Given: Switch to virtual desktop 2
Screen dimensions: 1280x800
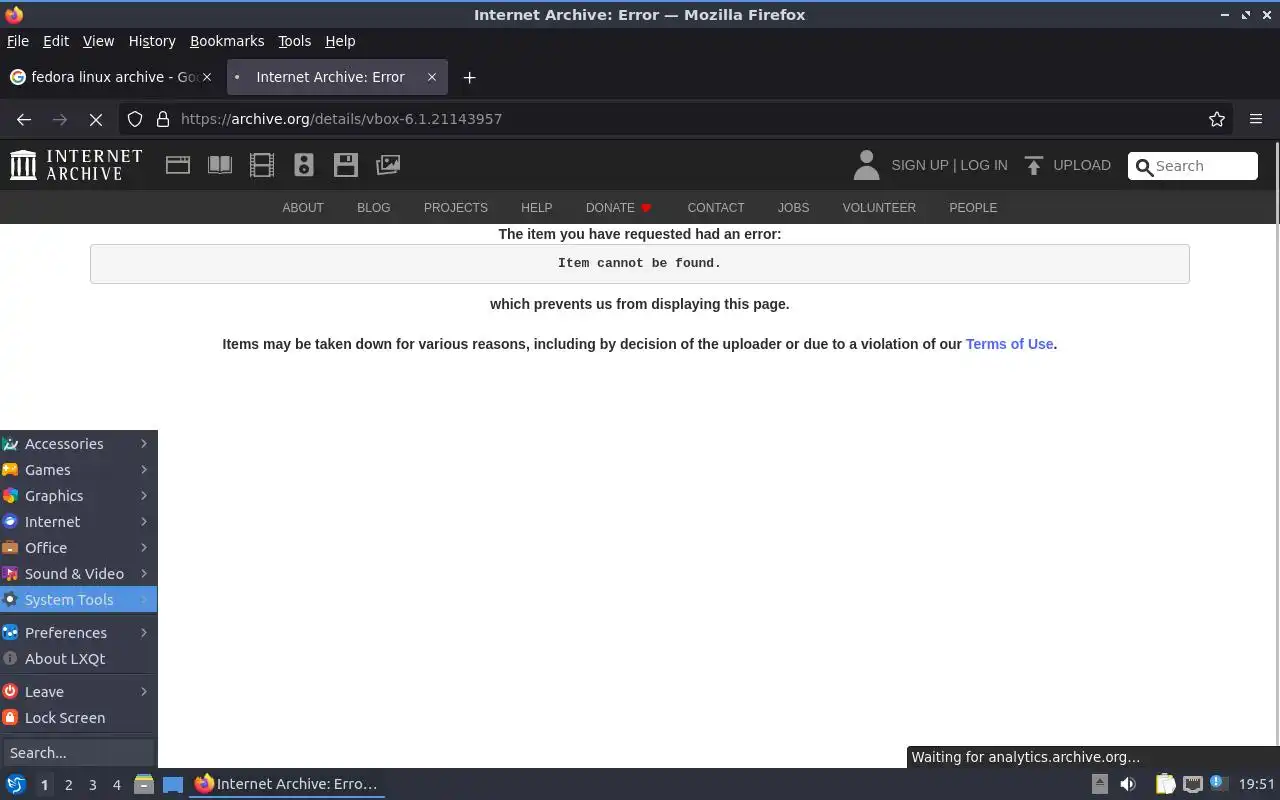Looking at the screenshot, I should tap(68, 785).
